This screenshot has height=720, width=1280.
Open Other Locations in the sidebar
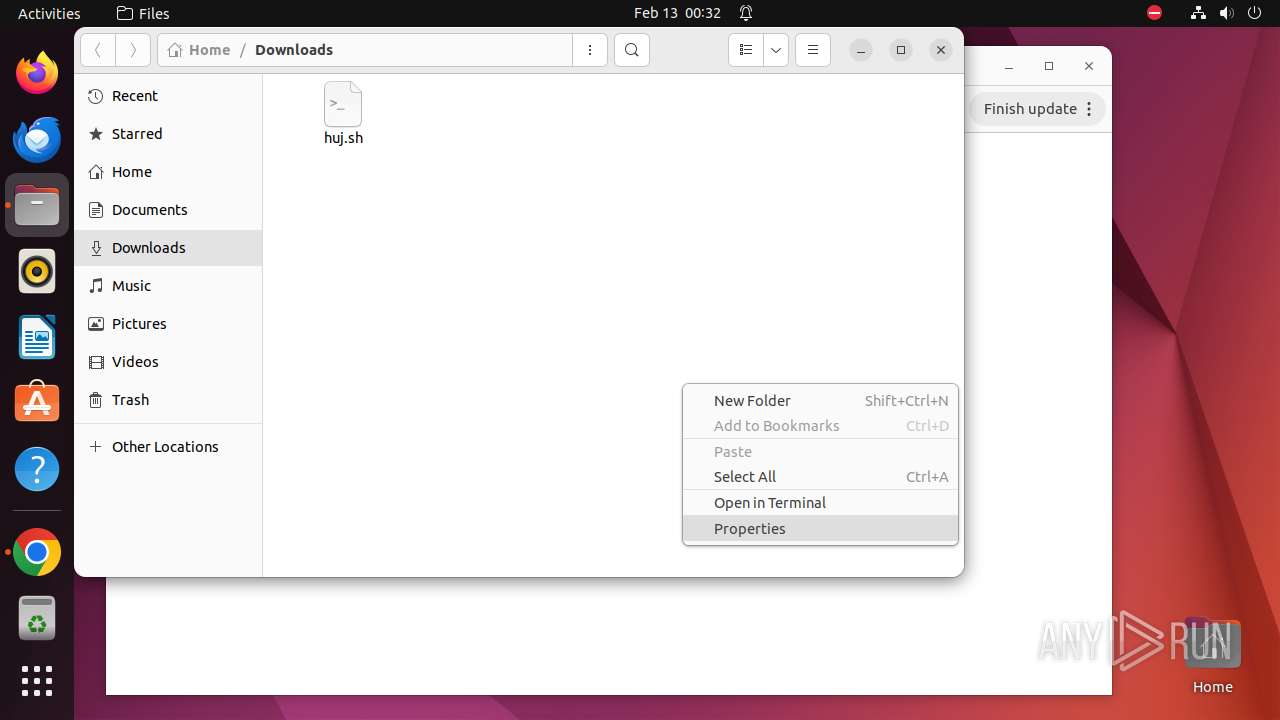tap(168, 447)
